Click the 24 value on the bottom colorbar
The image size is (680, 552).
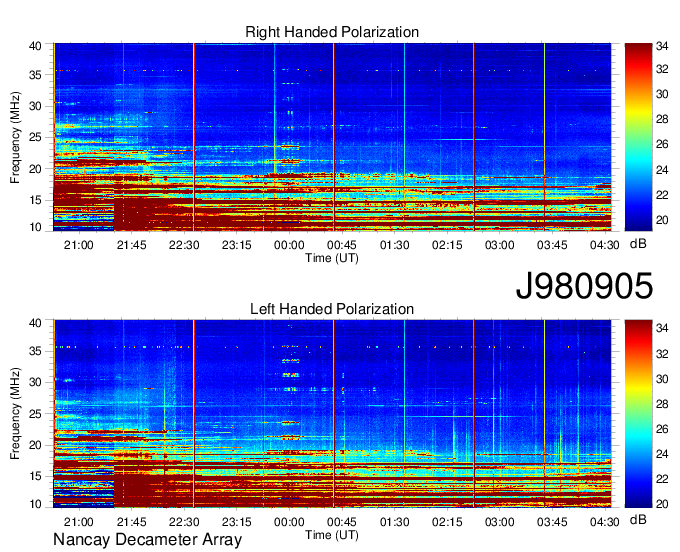coord(662,454)
